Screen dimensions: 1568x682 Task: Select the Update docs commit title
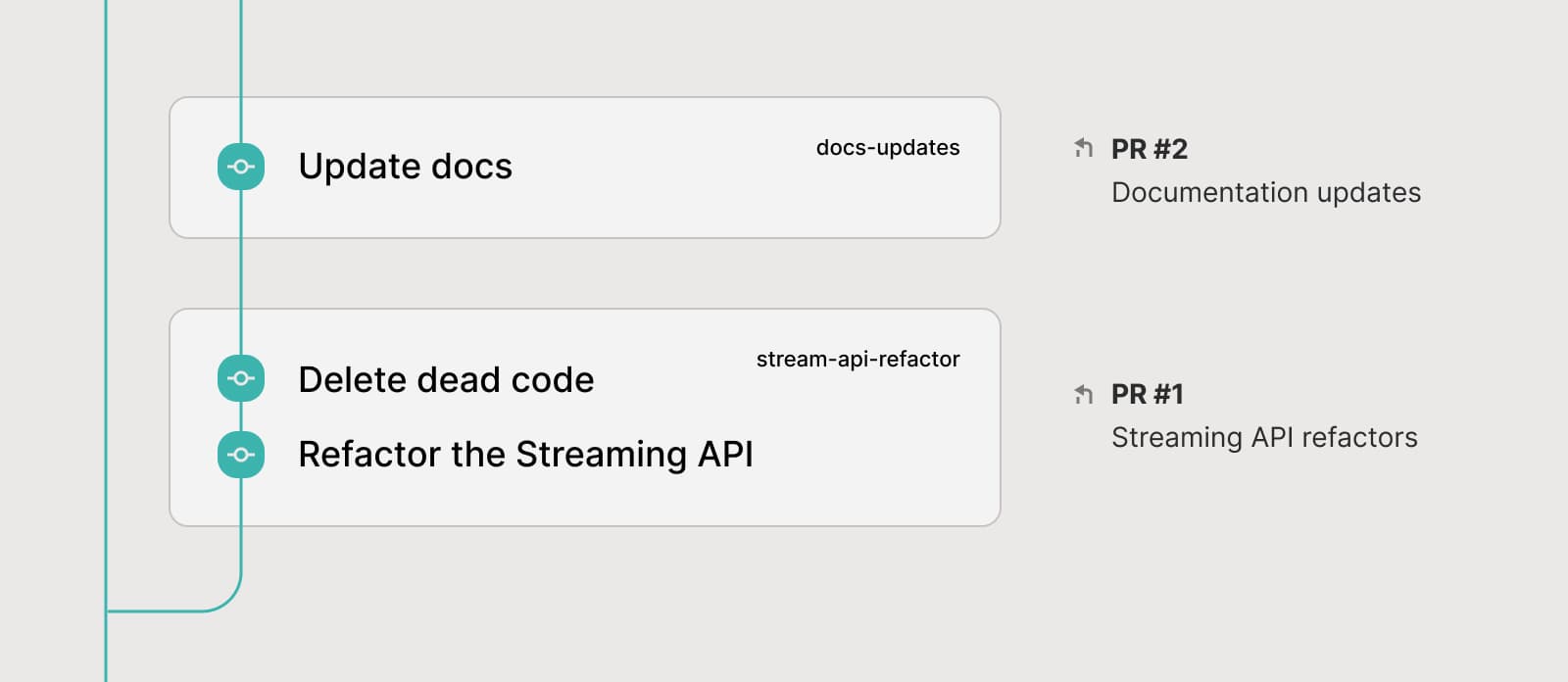(405, 167)
